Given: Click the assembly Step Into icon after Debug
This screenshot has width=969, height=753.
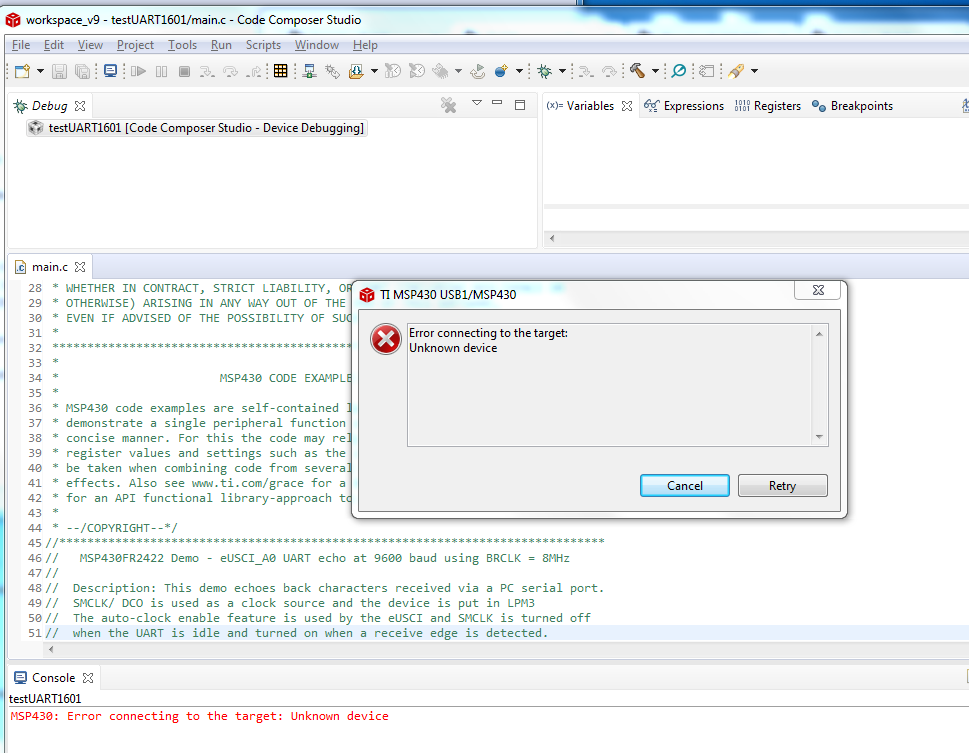Looking at the screenshot, I should [586, 71].
